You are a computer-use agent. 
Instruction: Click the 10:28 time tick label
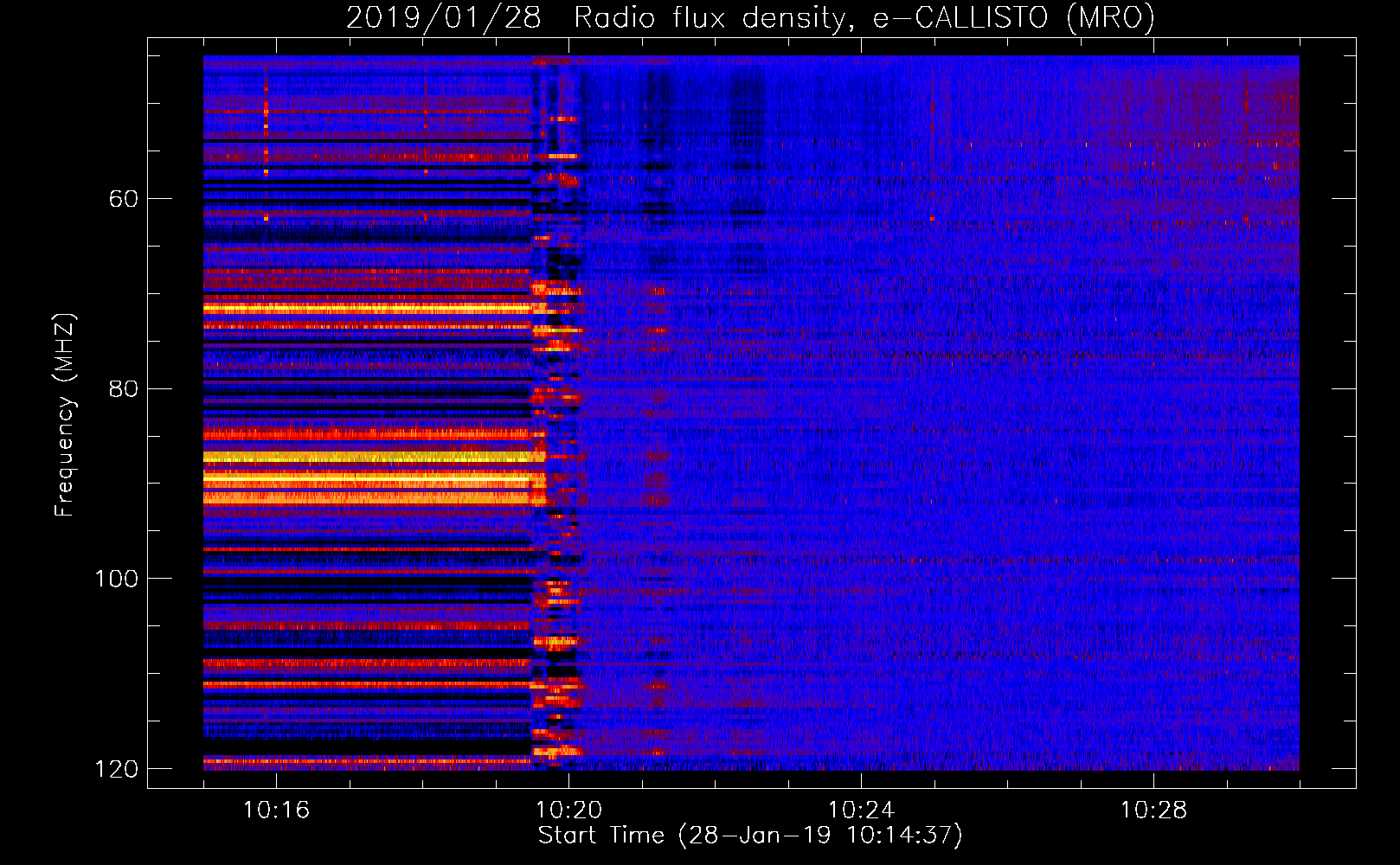[x=1153, y=811]
